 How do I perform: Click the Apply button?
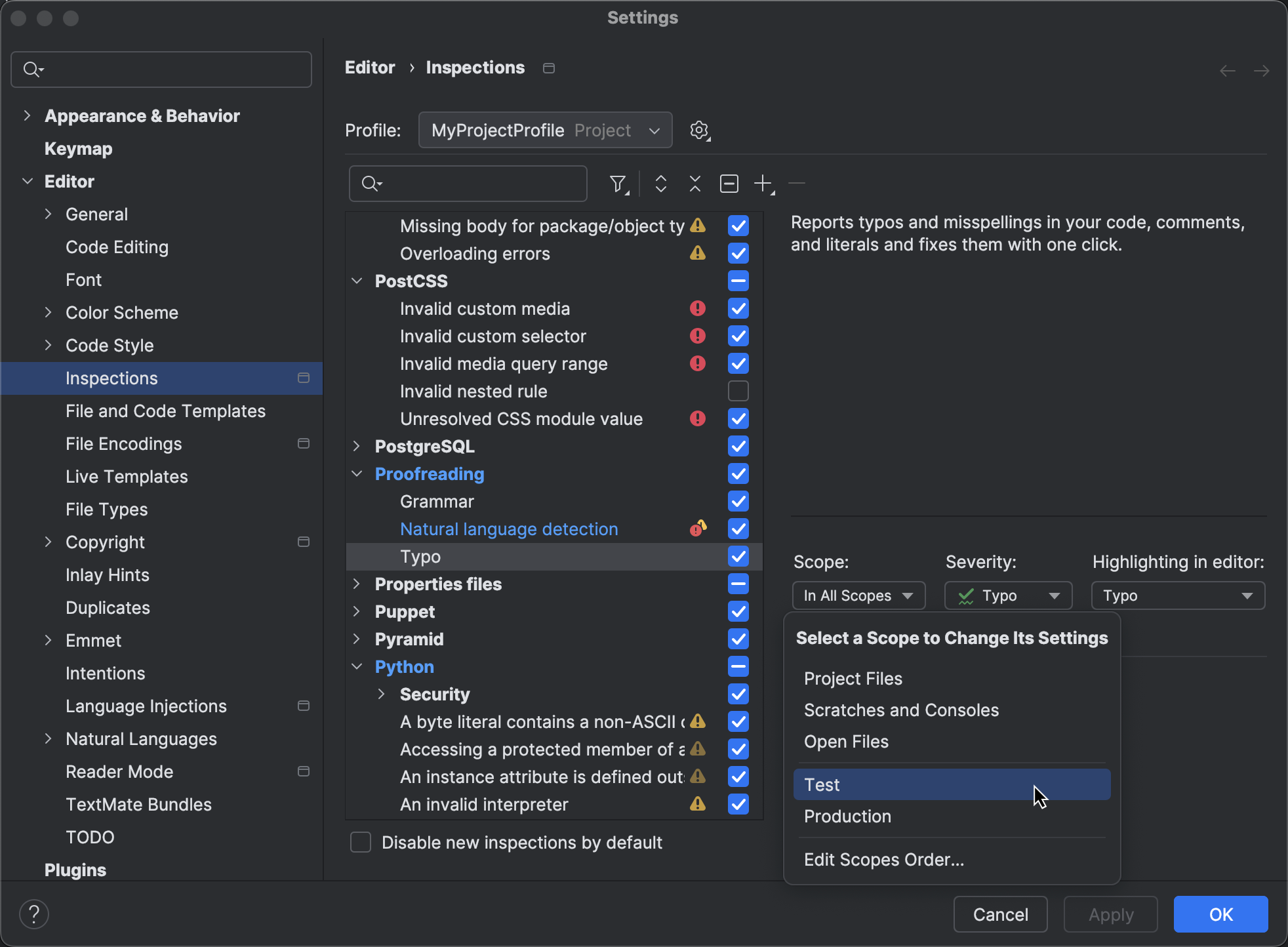click(x=1110, y=914)
